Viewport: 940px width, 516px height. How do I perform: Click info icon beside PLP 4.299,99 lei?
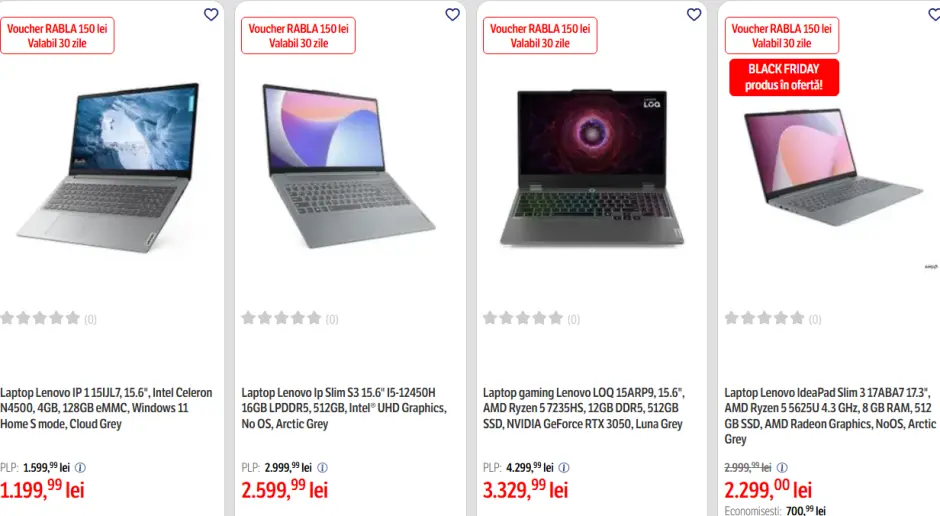[x=564, y=467]
